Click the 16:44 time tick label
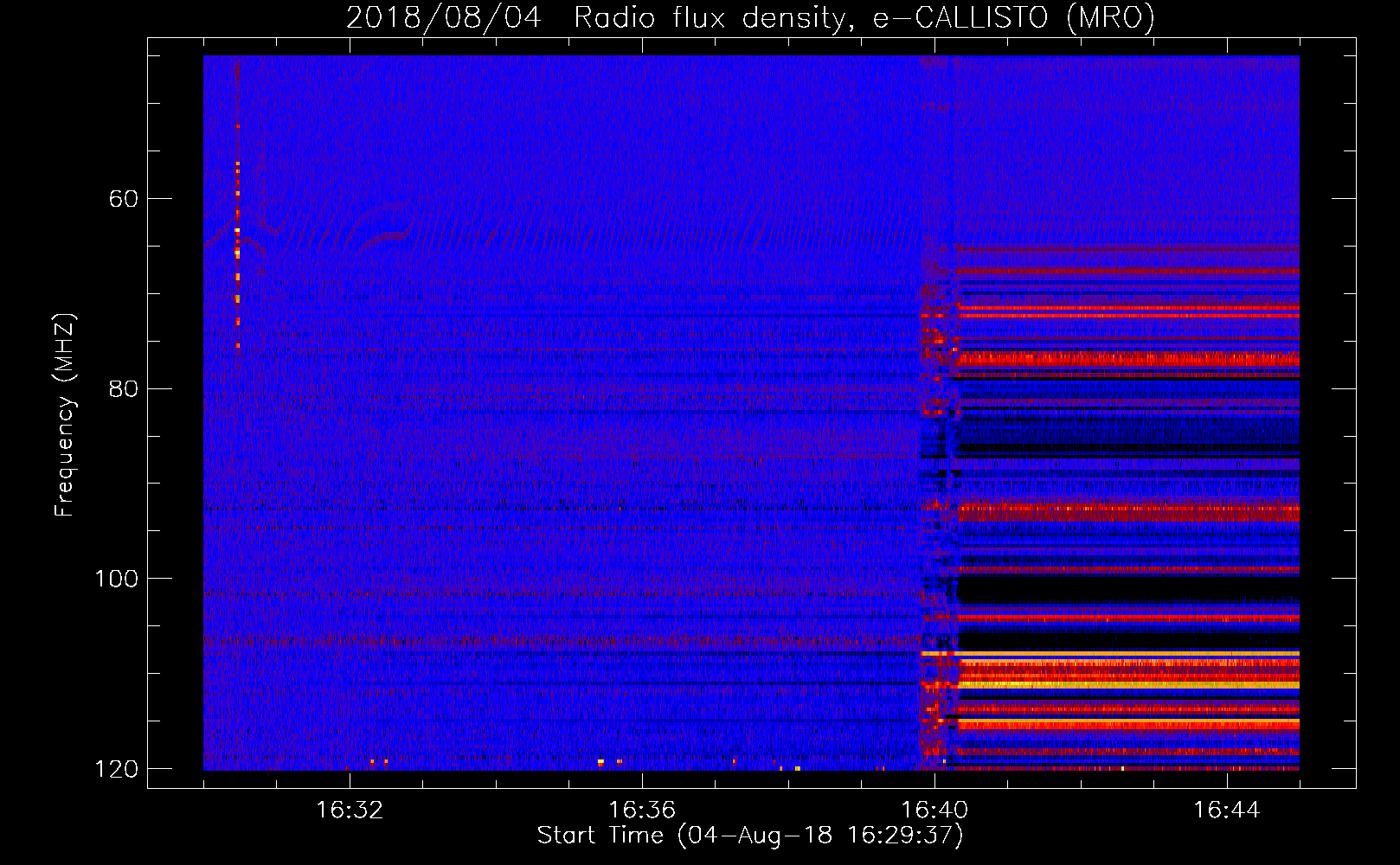 pos(1227,811)
